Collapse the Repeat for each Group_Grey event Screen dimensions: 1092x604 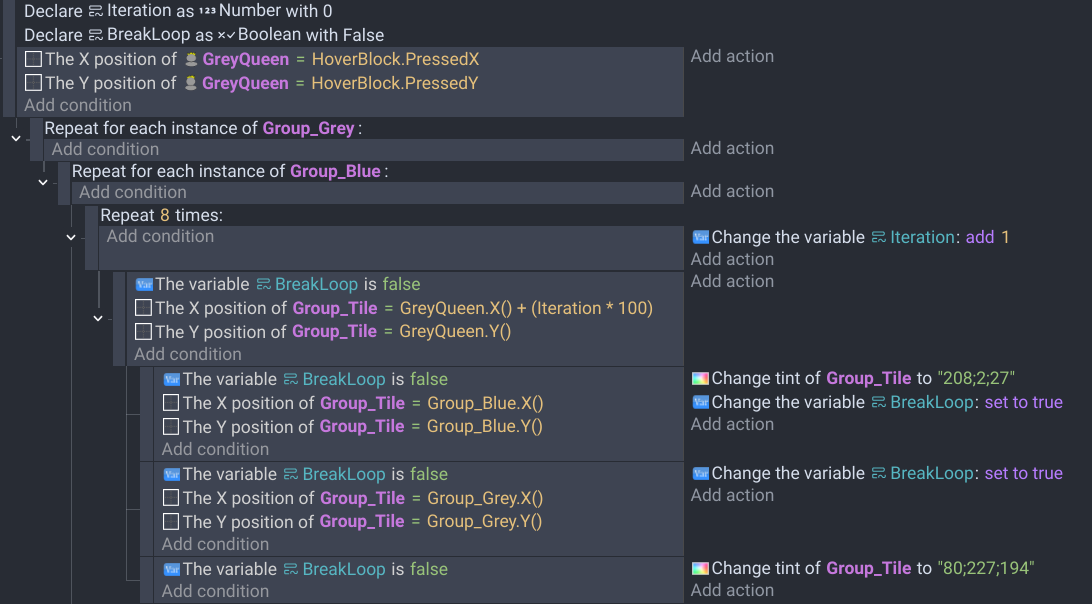point(16,139)
